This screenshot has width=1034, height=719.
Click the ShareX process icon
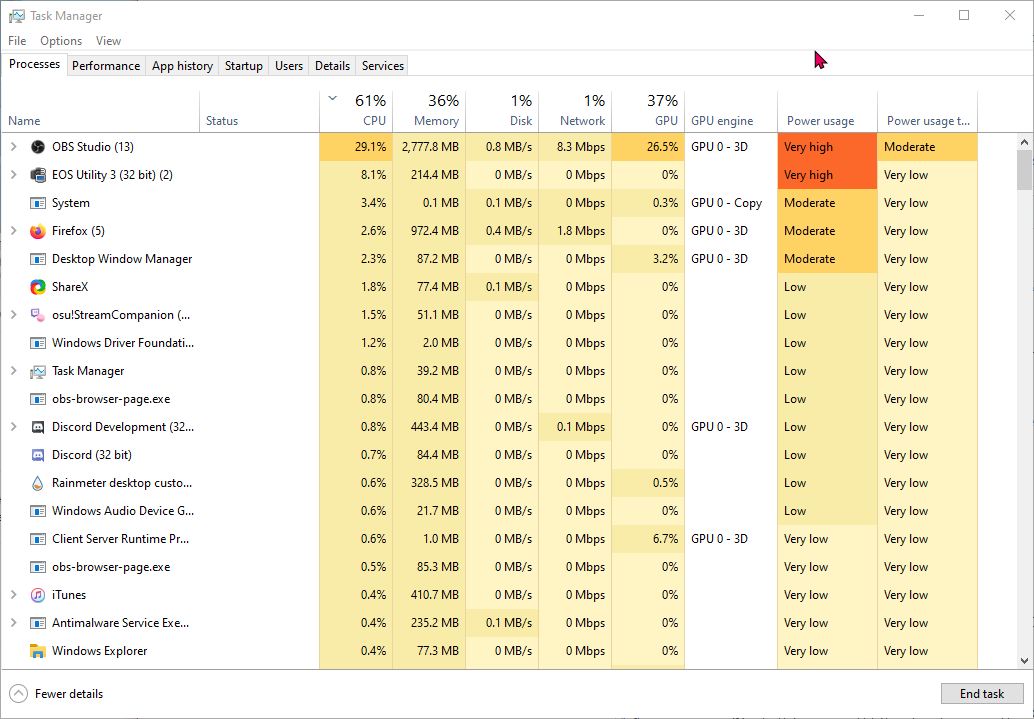tap(38, 287)
